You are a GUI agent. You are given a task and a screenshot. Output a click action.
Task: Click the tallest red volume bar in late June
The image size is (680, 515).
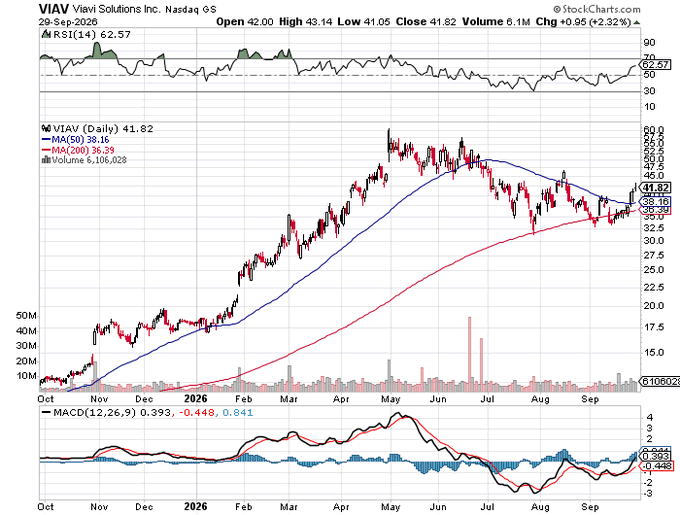coord(469,354)
